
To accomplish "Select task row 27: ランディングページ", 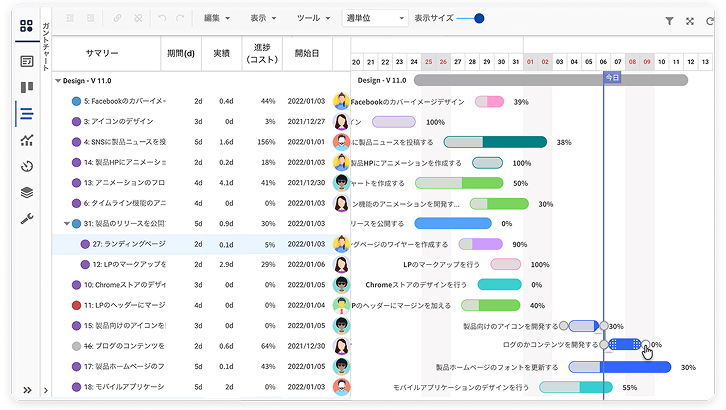I will (128, 244).
